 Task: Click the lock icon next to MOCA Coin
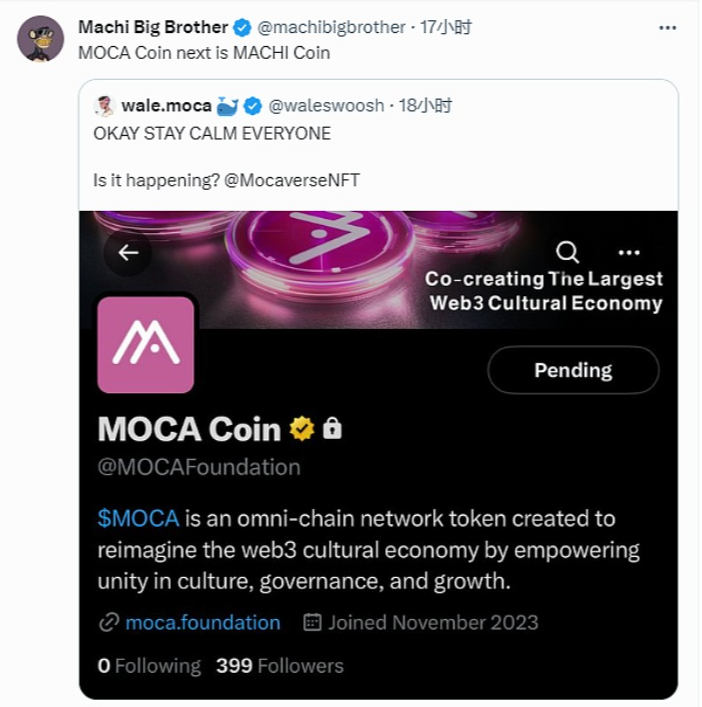332,429
